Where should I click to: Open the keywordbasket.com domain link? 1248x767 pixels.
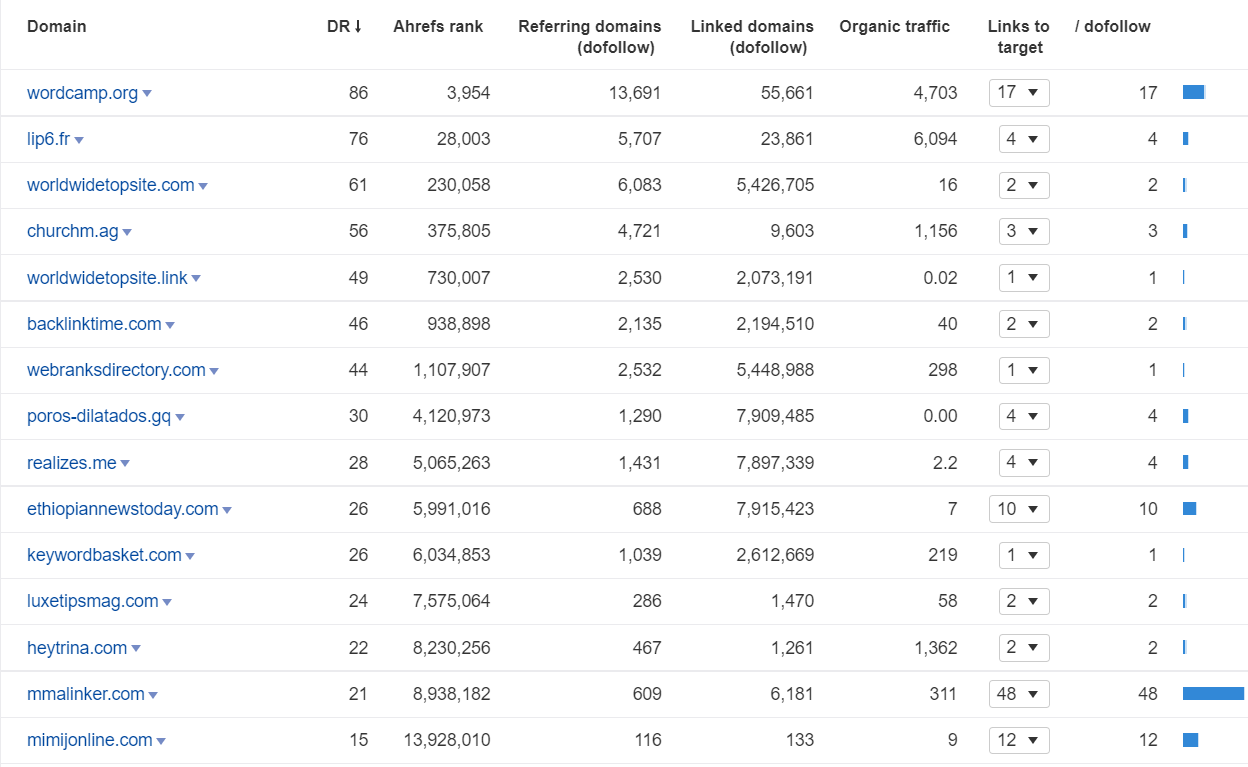click(104, 555)
